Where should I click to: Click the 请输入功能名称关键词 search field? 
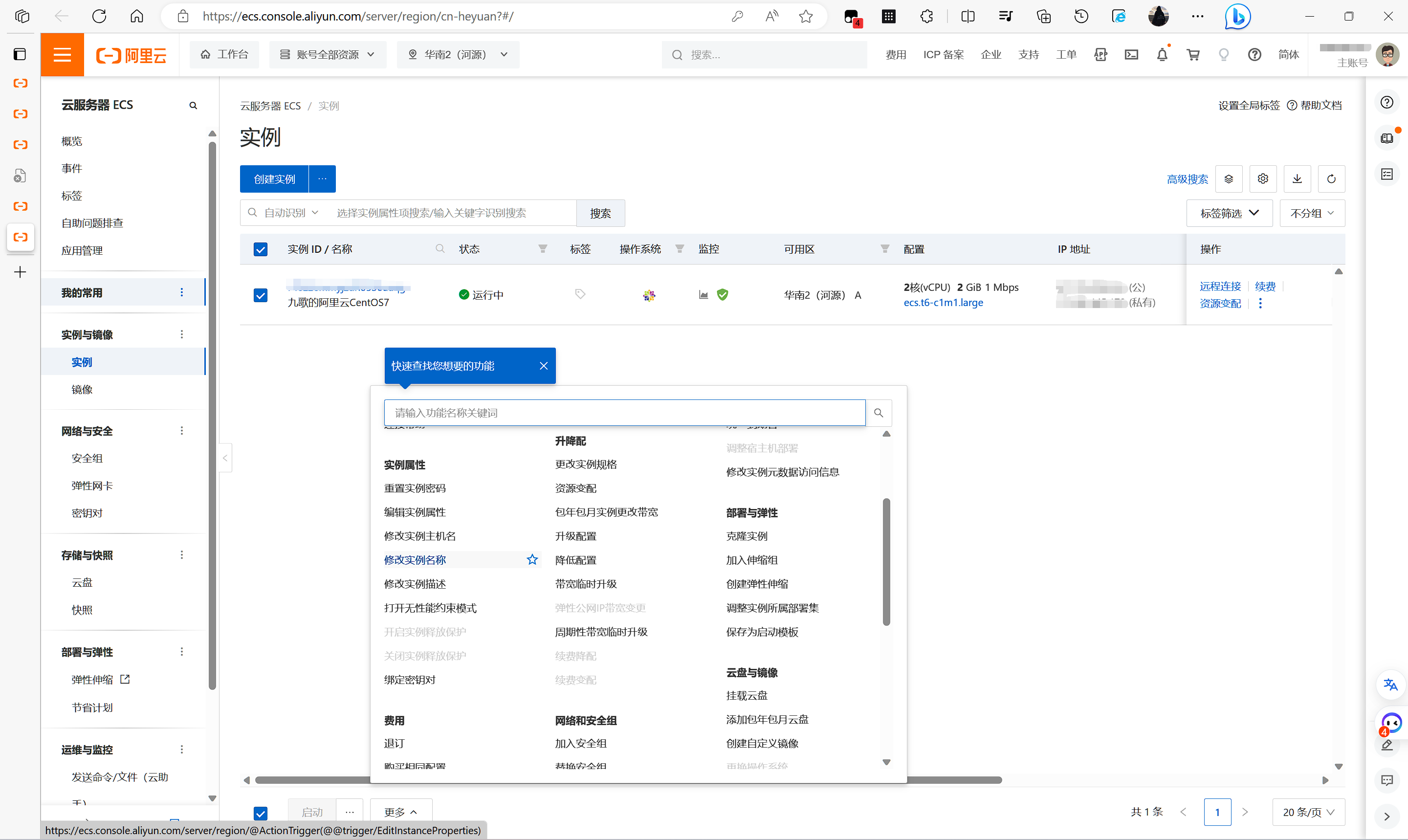pyautogui.click(x=624, y=413)
